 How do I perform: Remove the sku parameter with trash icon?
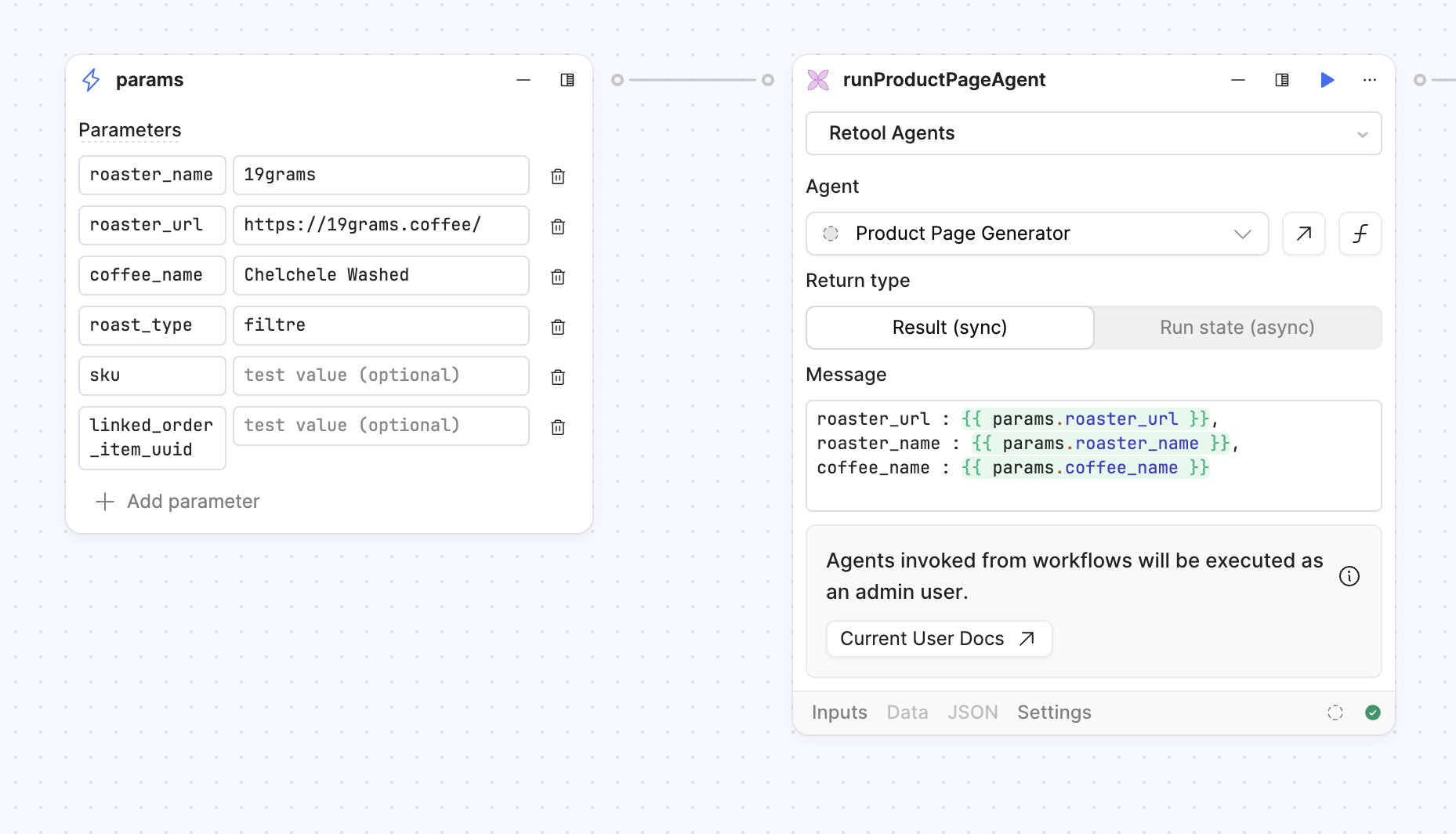pyautogui.click(x=558, y=377)
